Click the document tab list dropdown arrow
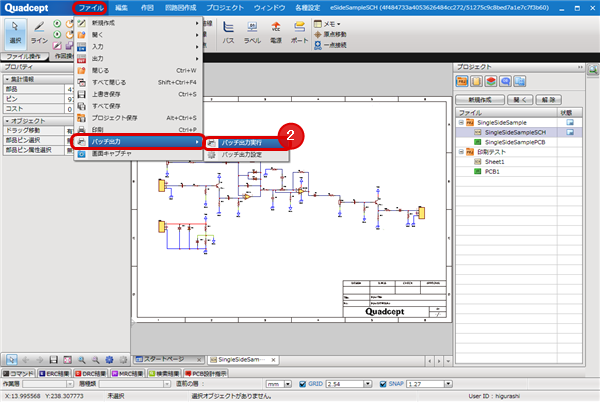Image resolution: width=600 pixels, height=402 pixels. click(448, 361)
